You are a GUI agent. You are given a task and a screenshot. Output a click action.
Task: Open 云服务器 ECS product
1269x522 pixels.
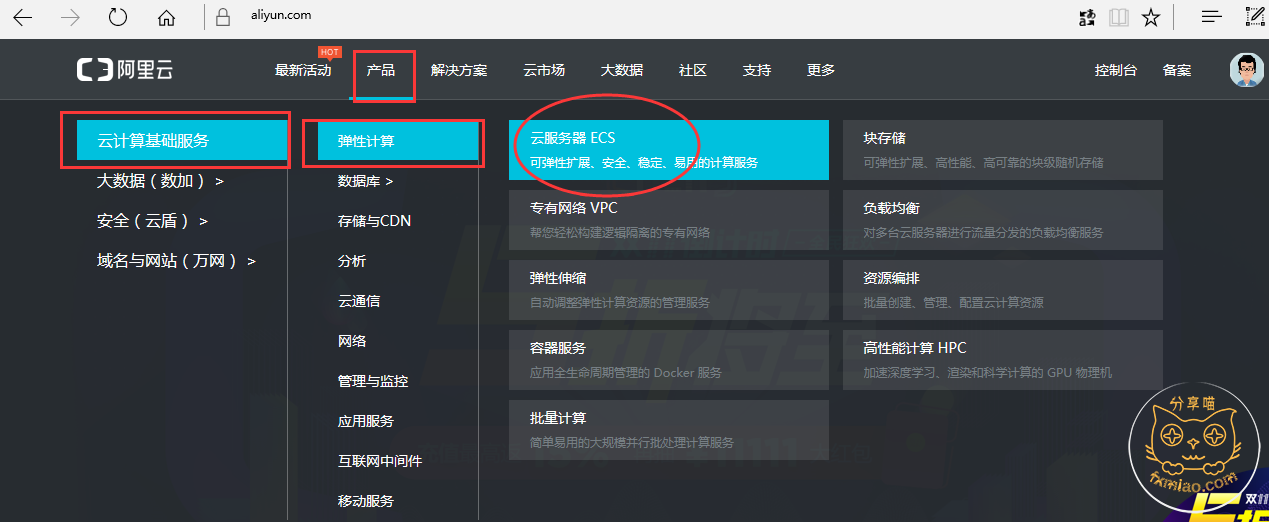pos(669,150)
